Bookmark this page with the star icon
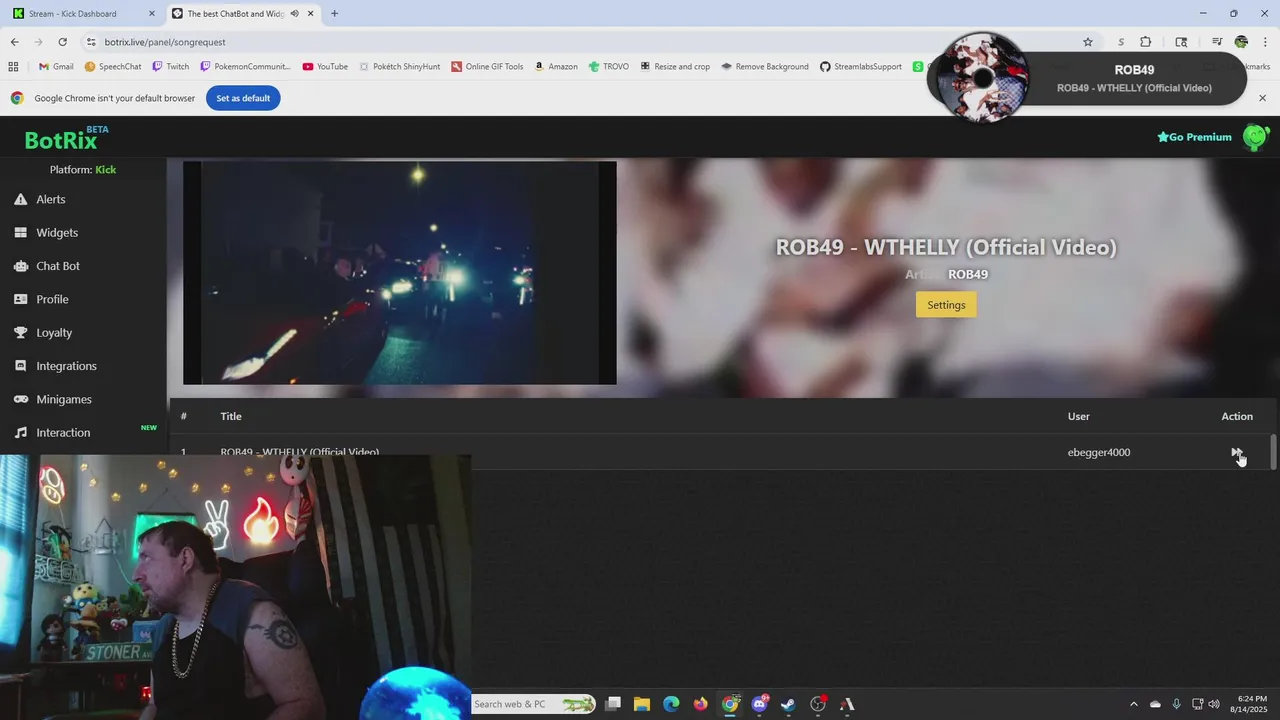This screenshot has height=720, width=1280. (x=1087, y=42)
